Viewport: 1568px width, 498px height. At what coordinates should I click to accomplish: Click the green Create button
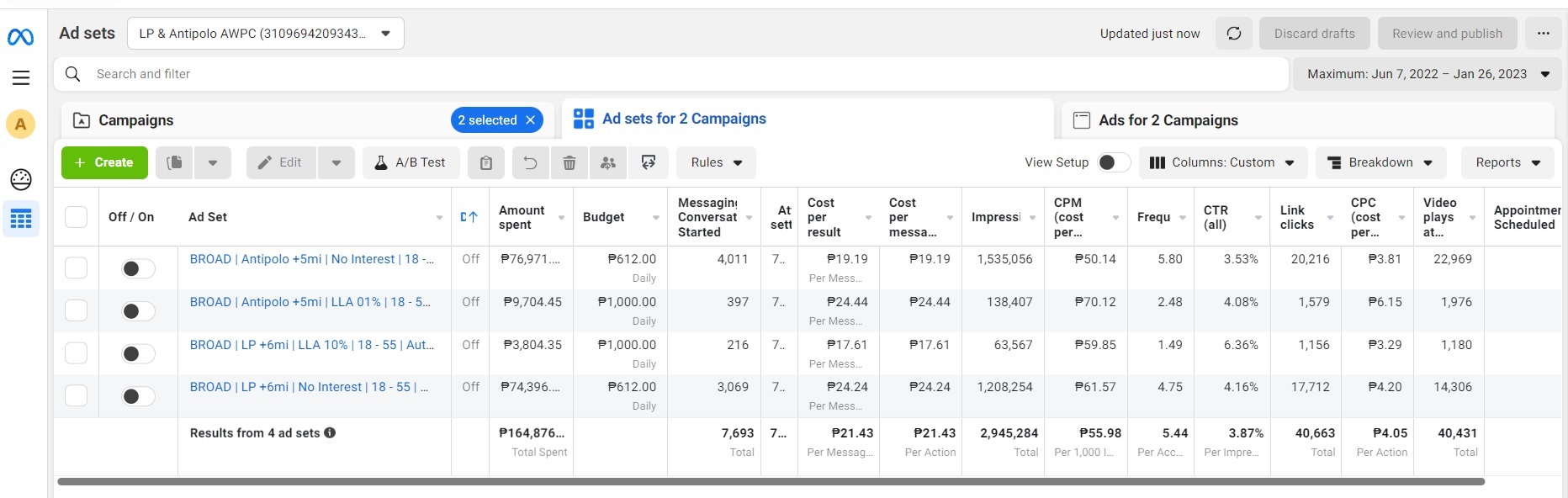pos(104,162)
